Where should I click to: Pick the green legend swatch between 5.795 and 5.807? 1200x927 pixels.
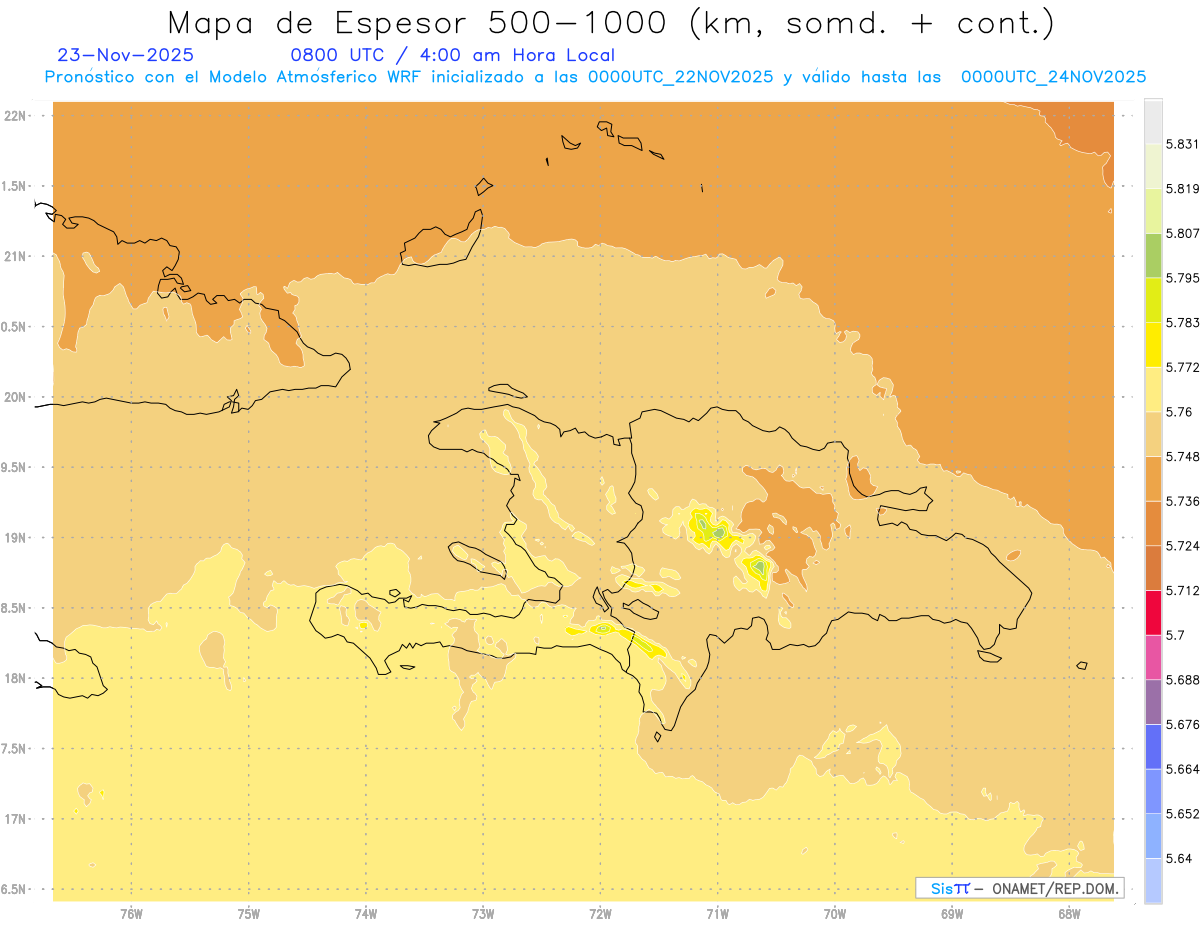tap(1153, 255)
